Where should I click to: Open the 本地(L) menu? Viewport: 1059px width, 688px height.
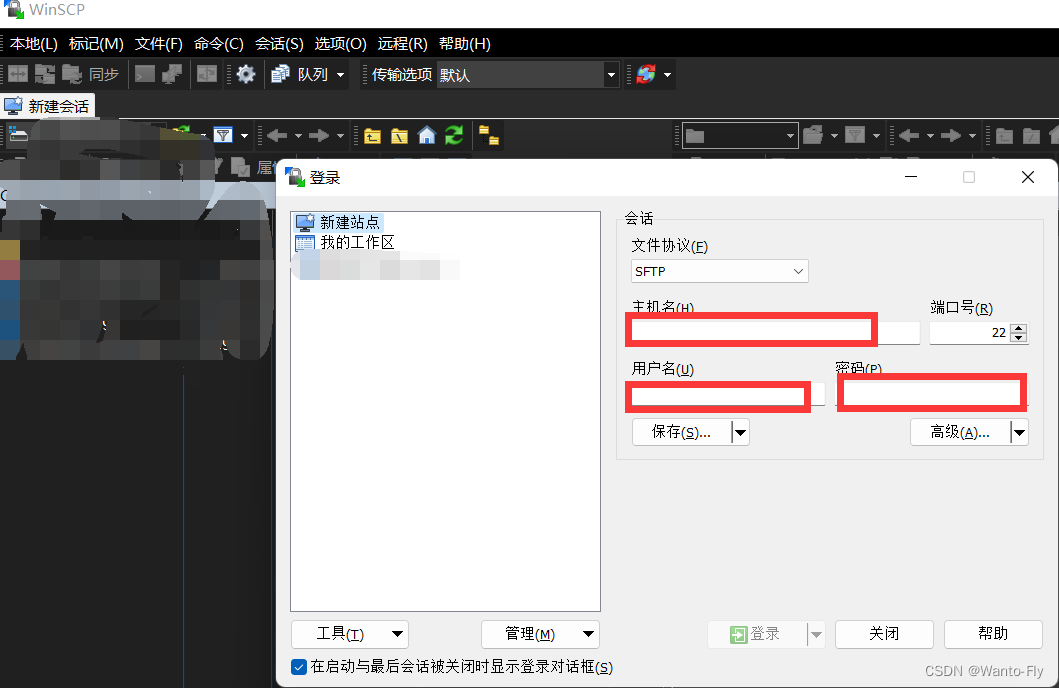[x=34, y=44]
